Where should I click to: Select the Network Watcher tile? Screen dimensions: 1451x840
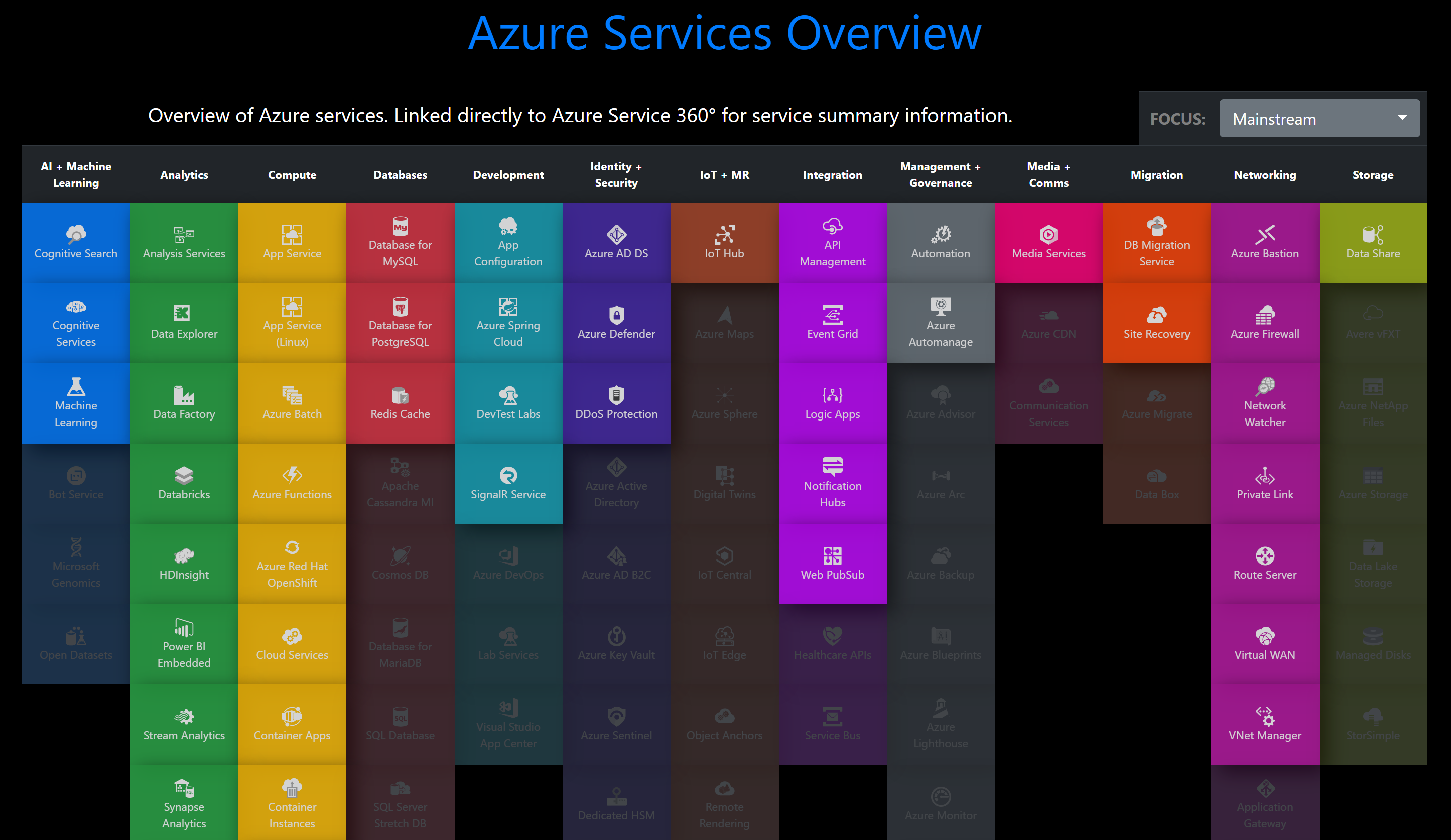coord(1265,403)
